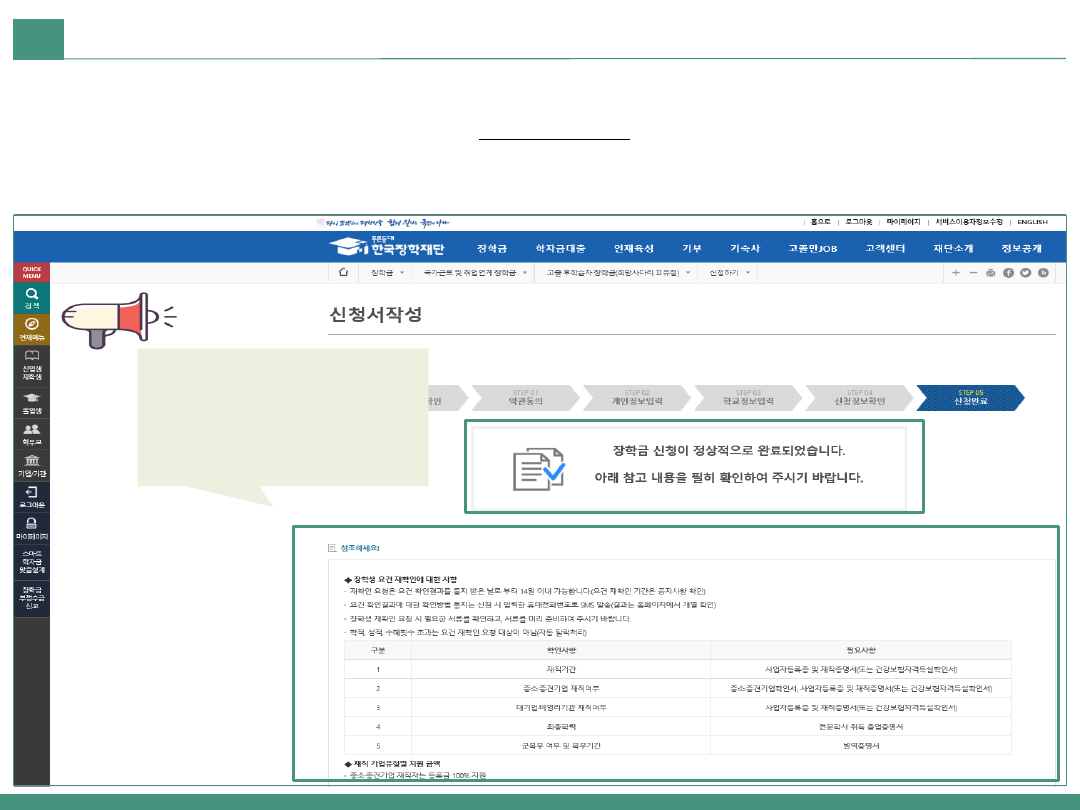Image resolution: width=1080 pixels, height=810 pixels.
Task: Open the 기숙사 menu in navigation bar
Action: point(745,249)
